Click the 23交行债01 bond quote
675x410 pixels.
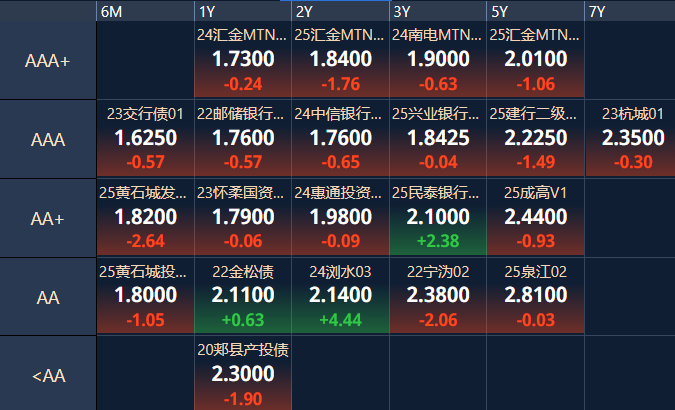145,139
